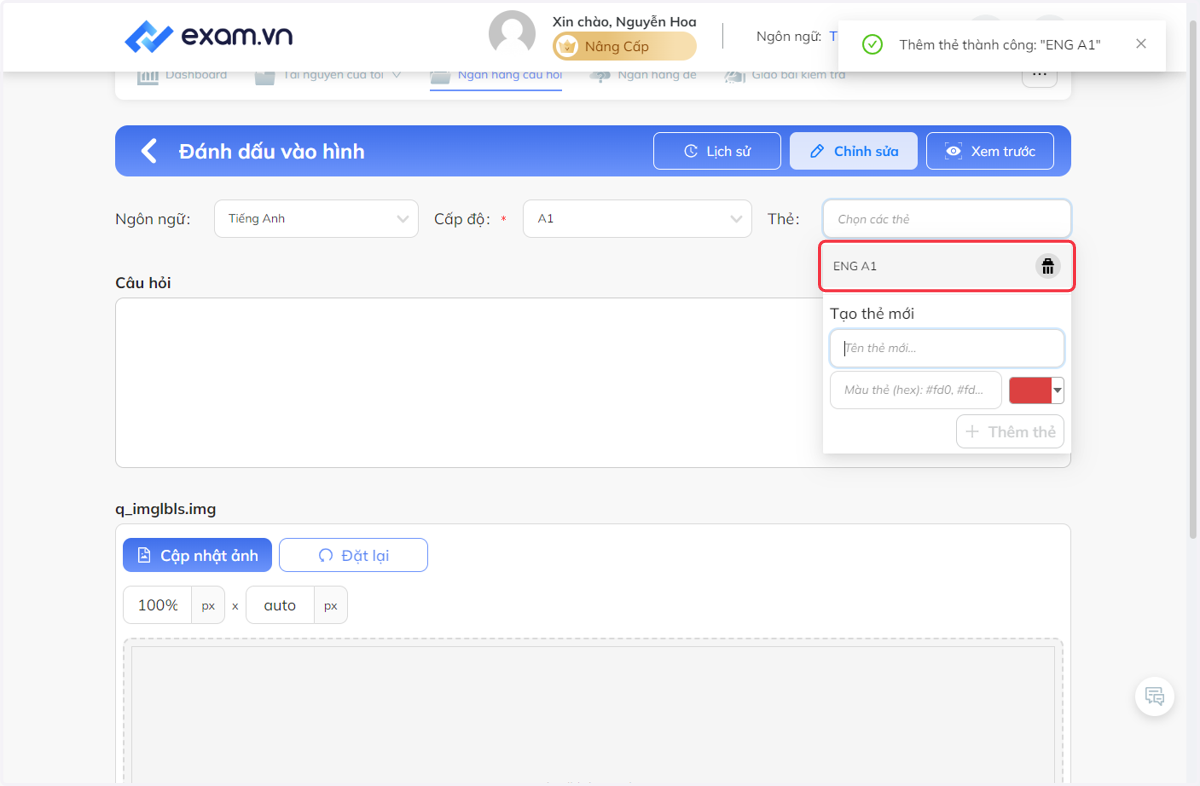Open the Tài nguyên của tôi menu
This screenshot has height=786, width=1200.
coord(328,76)
